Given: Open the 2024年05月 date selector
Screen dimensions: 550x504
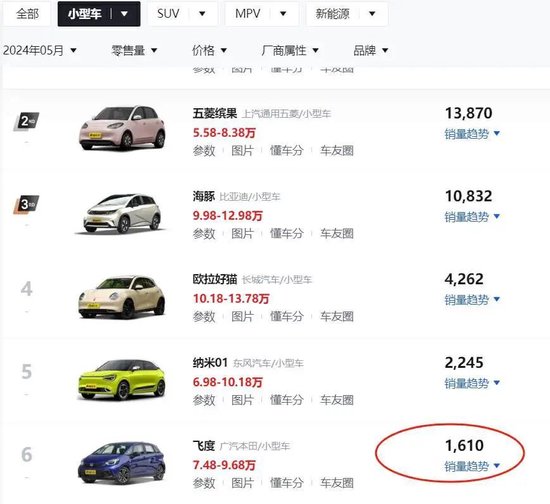Looking at the screenshot, I should pos(40,51).
